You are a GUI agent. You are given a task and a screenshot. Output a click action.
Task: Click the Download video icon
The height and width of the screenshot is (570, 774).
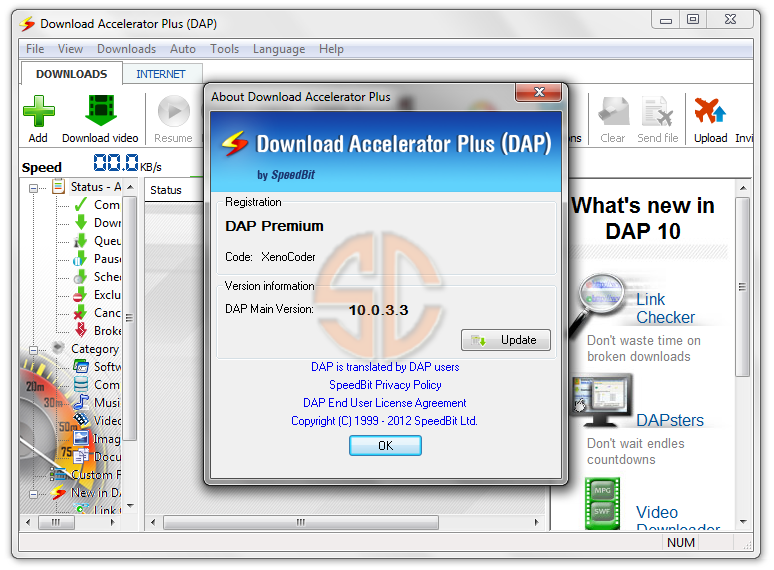101,110
